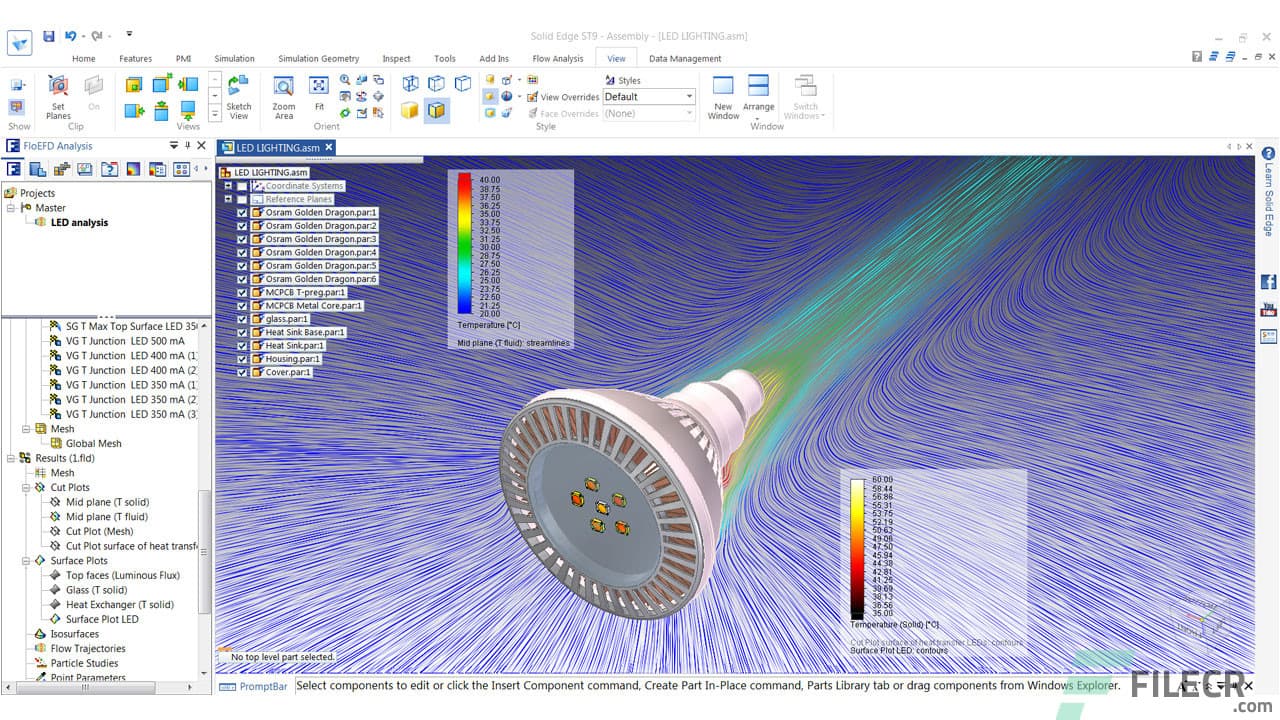The width and height of the screenshot is (1280, 720).
Task: Collapse the Surface Plots tree node
Action: click(27, 561)
